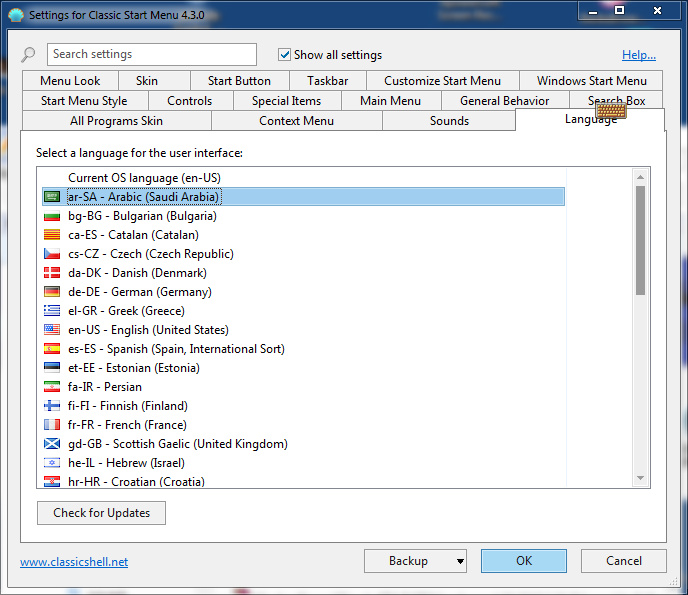Switch to the Skin tab
The height and width of the screenshot is (595, 688).
(x=147, y=81)
